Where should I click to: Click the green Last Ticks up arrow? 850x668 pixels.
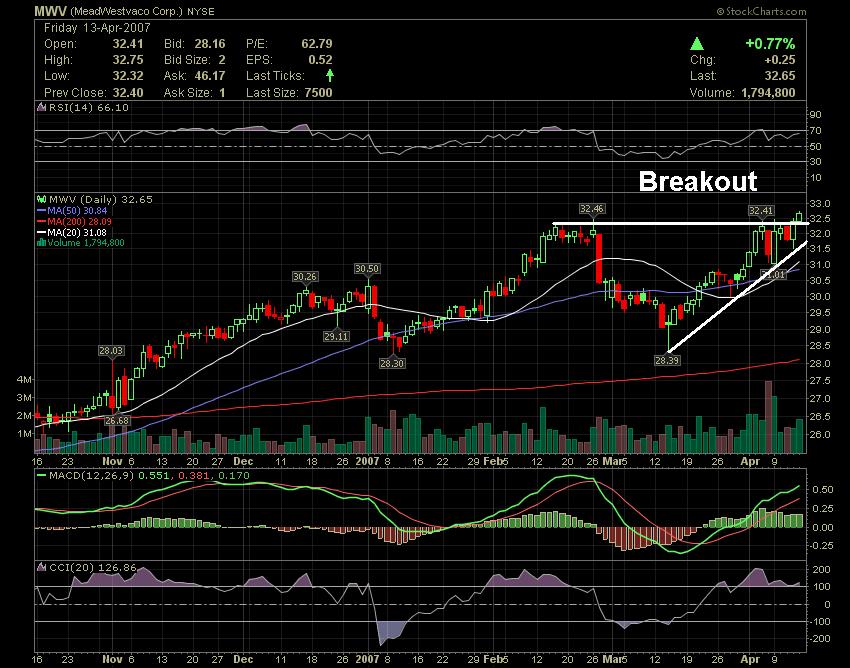tap(330, 76)
